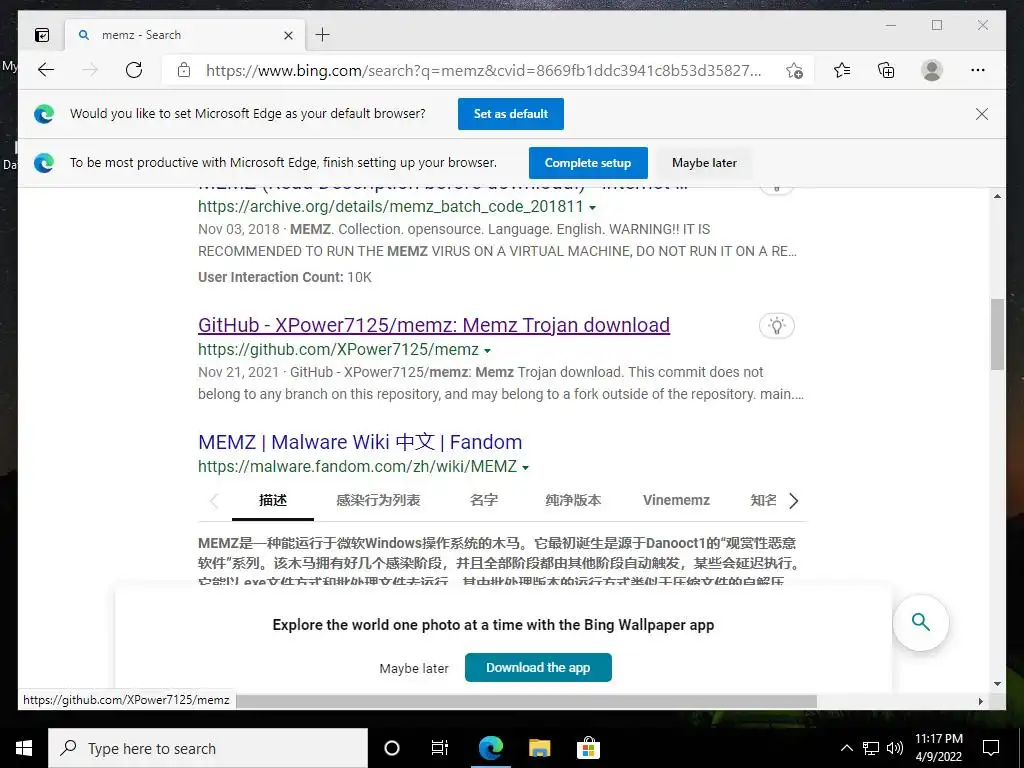Open File Explorer from the taskbar
Image resolution: width=1024 pixels, height=768 pixels.
coord(539,748)
